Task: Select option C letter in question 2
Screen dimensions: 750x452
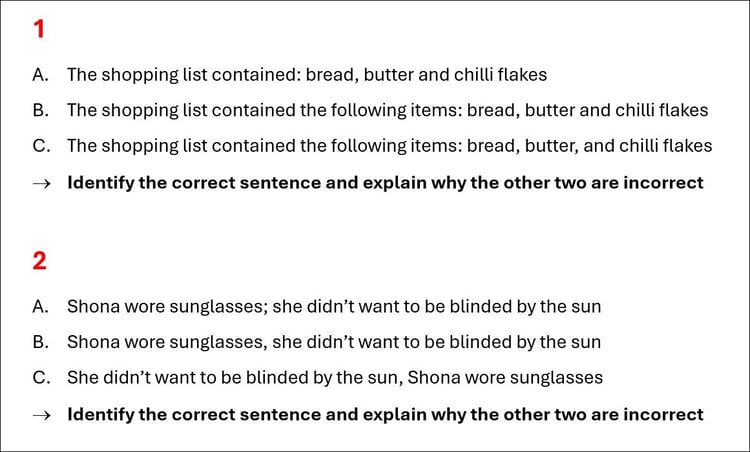Action: [41, 377]
